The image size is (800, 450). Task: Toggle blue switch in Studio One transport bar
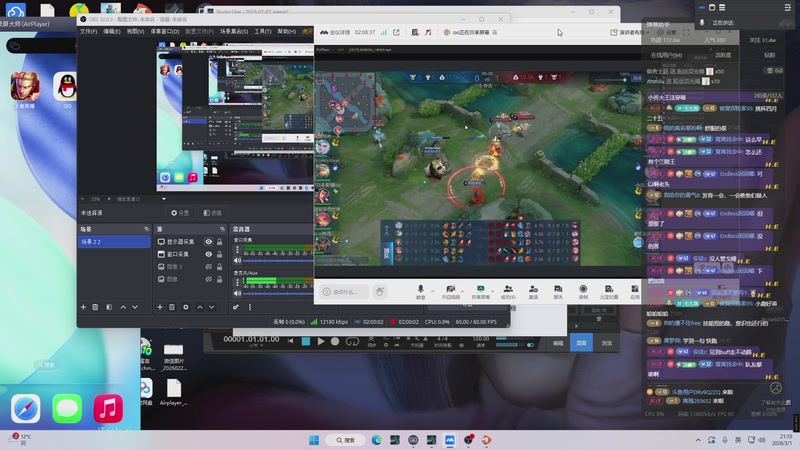pos(531,345)
